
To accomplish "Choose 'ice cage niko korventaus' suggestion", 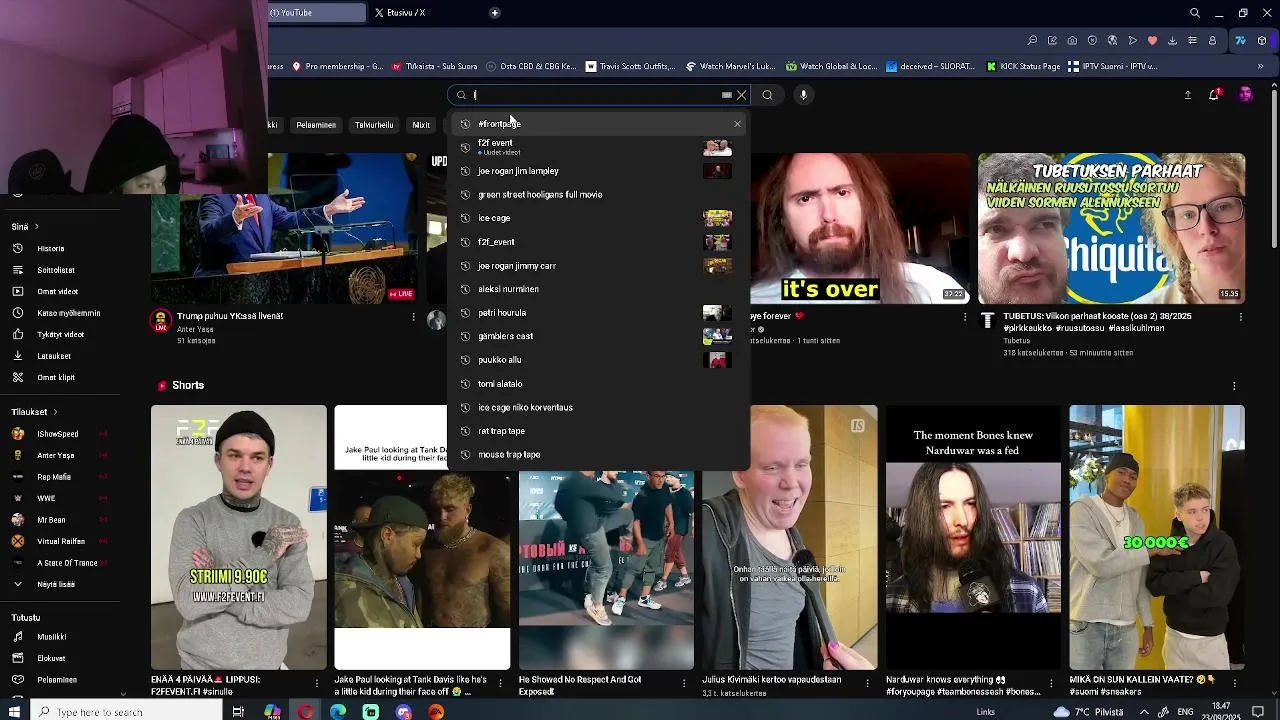I will tap(598, 408).
